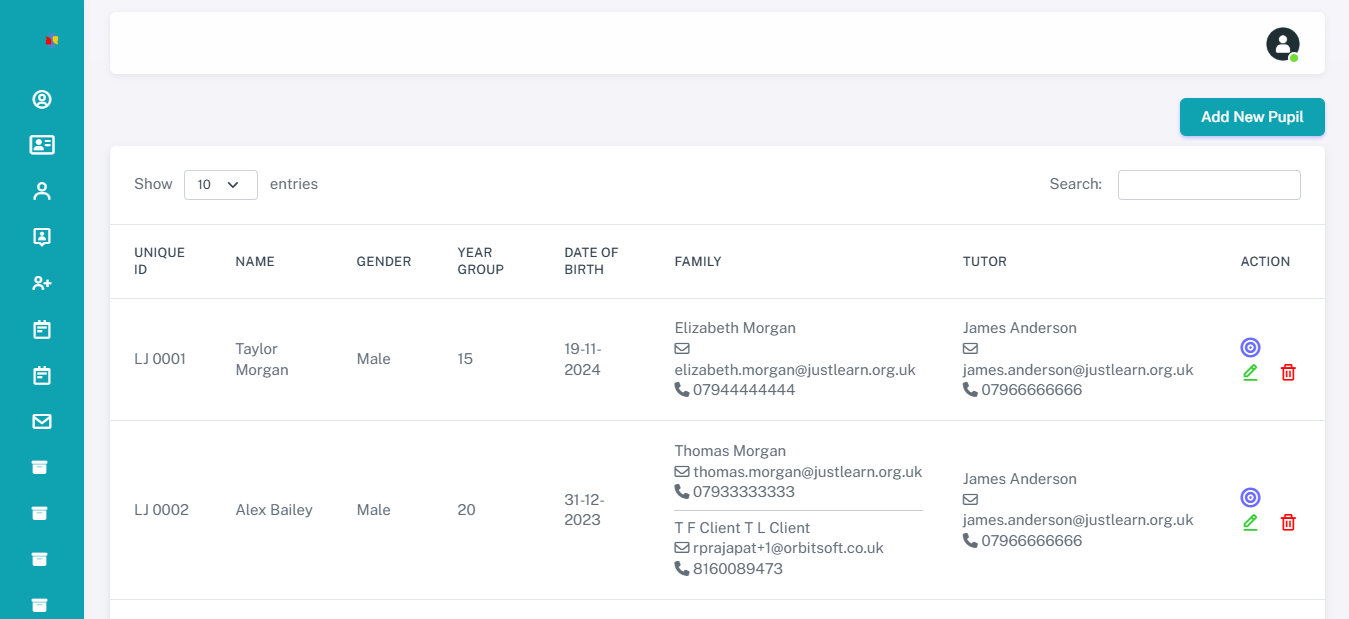This screenshot has width=1349, height=619.
Task: Click the red trash icon for Alex Bailey
Action: (x=1288, y=523)
